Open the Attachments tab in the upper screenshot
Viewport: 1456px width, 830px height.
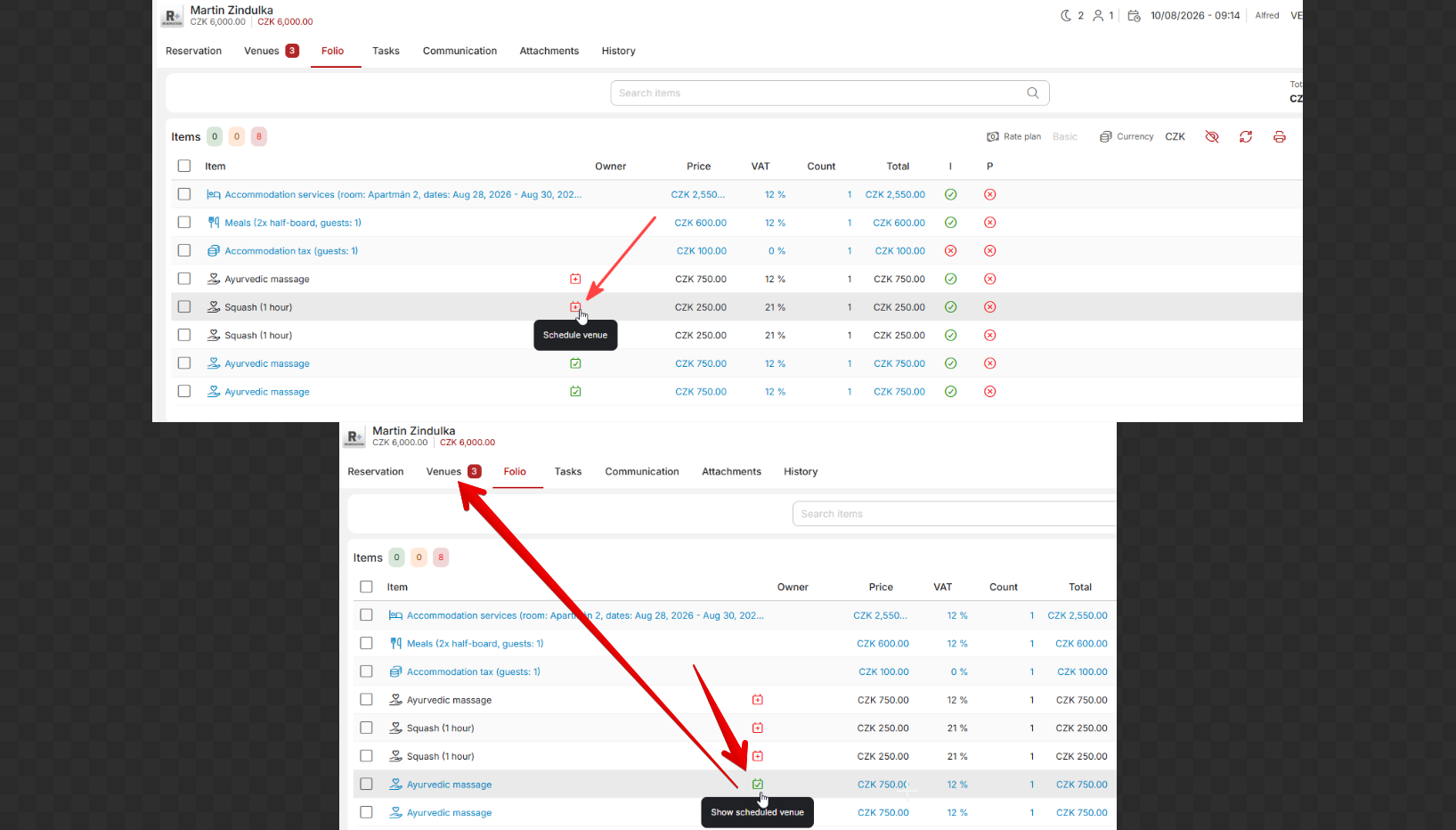coord(549,51)
